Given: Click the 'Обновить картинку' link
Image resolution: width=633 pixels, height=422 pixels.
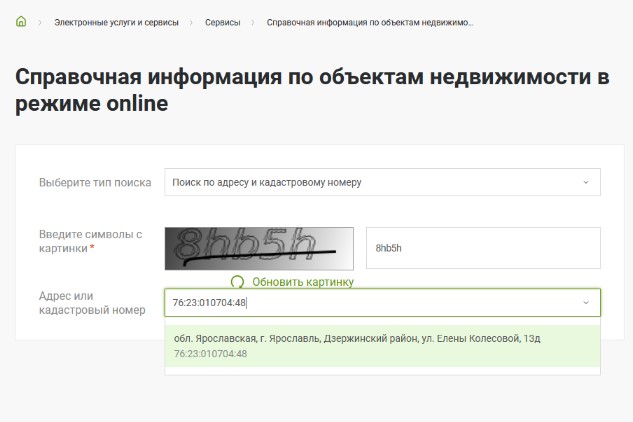Looking at the screenshot, I should coord(303,281).
